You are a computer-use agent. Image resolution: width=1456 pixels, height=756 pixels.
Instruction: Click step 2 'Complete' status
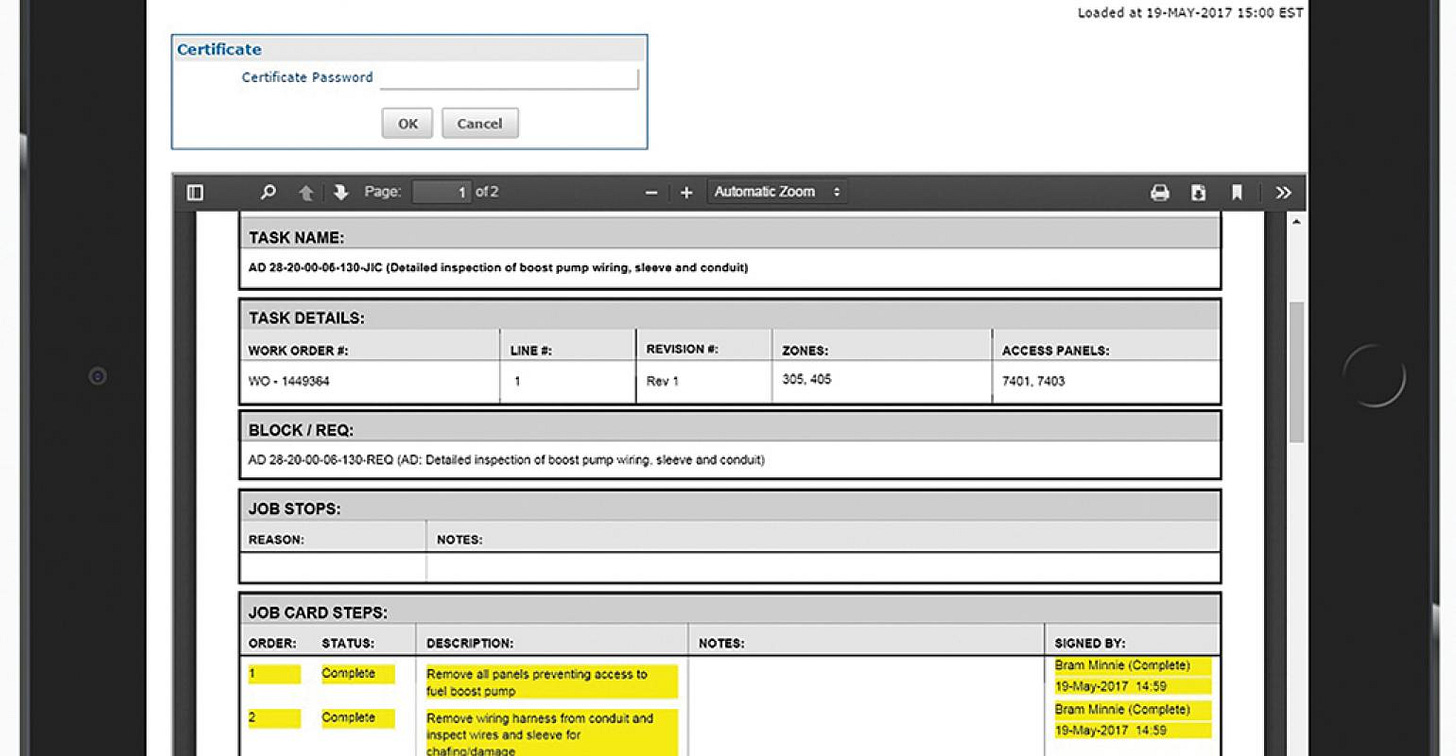(x=349, y=718)
